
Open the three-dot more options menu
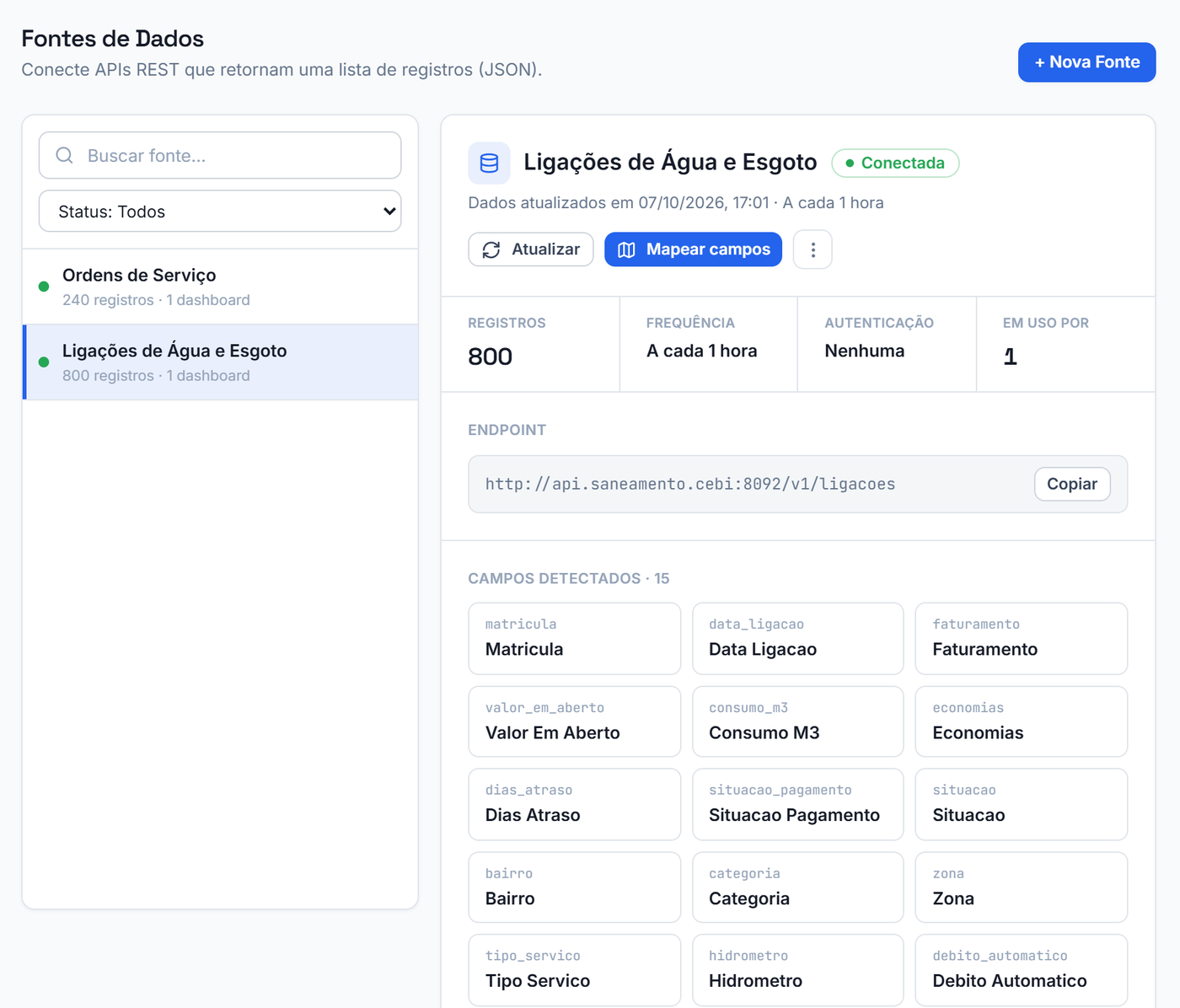point(813,249)
